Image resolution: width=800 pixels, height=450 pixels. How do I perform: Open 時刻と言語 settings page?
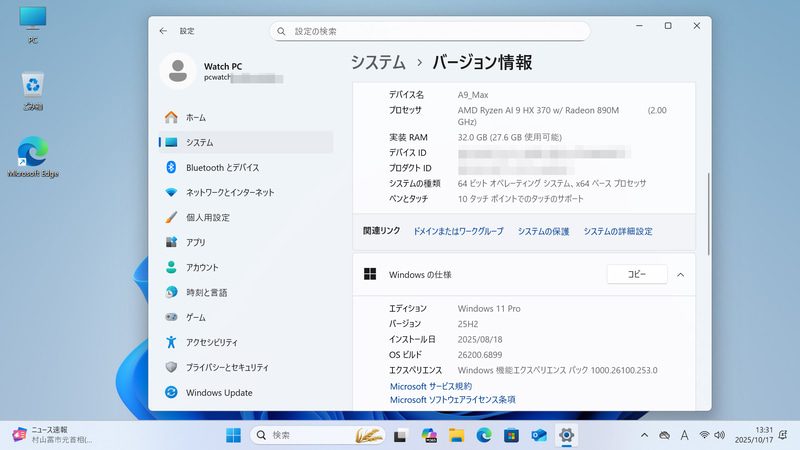coord(246,292)
